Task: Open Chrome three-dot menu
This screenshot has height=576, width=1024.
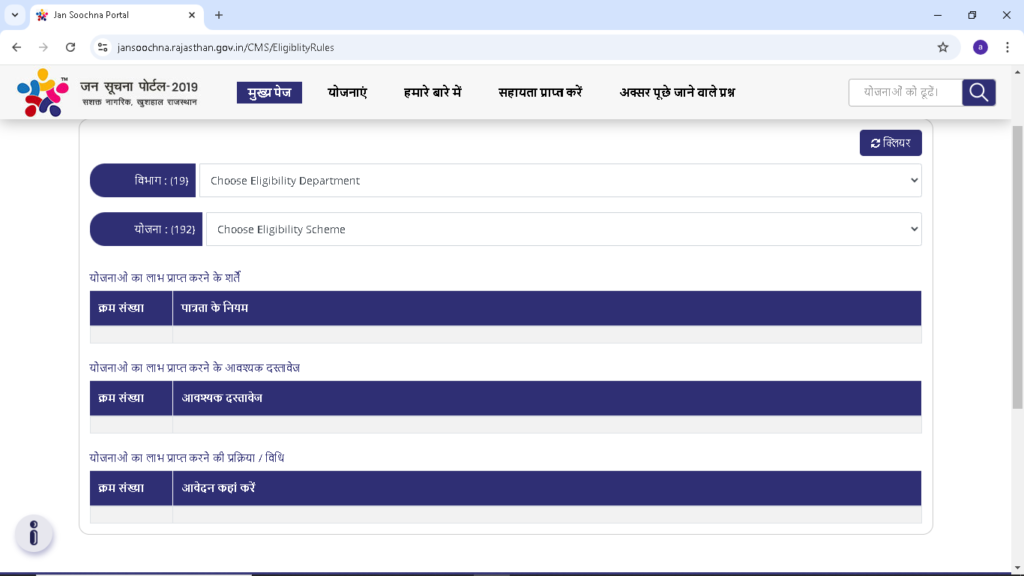Action: tap(1007, 47)
